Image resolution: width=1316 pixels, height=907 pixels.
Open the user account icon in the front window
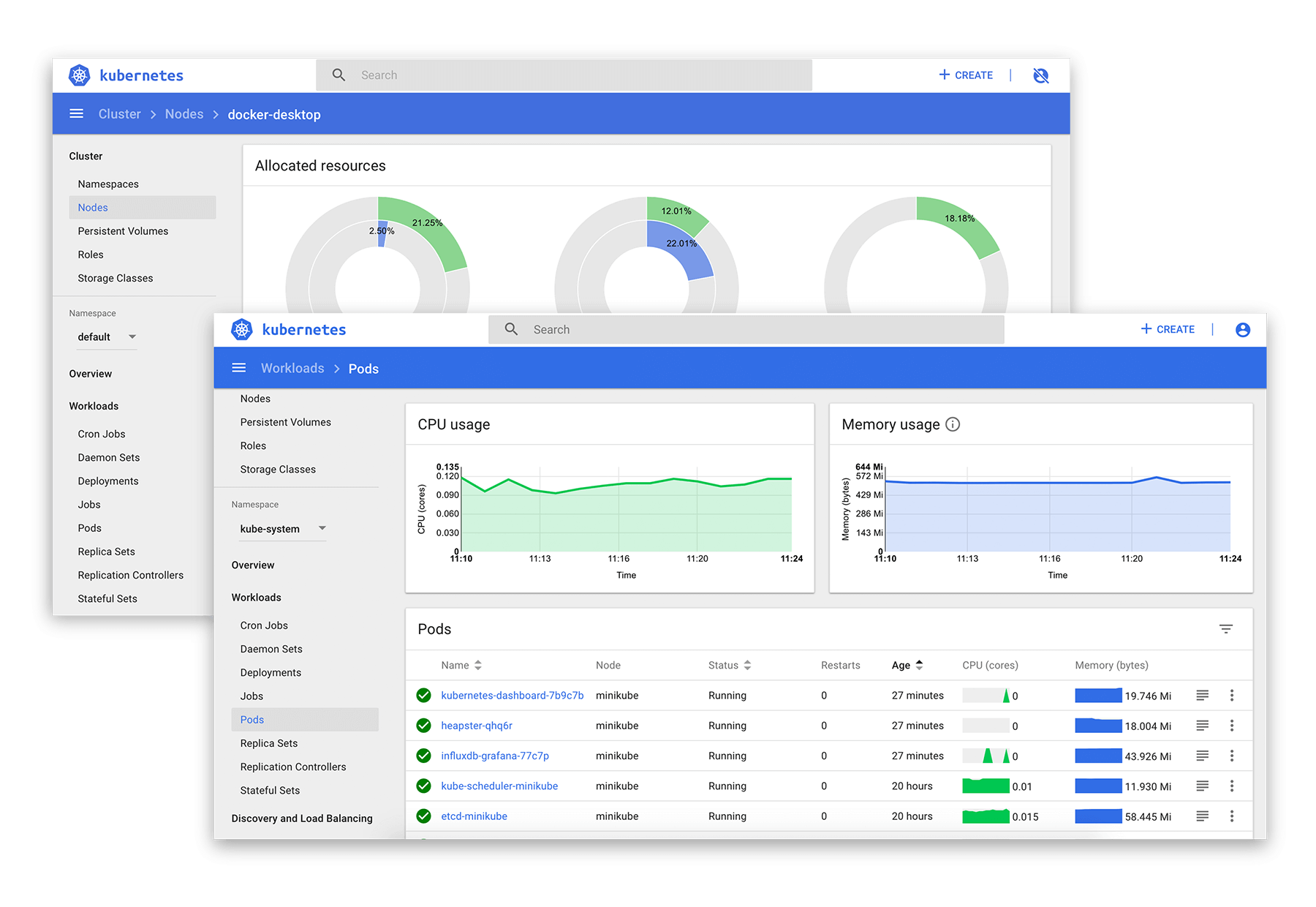click(1243, 330)
